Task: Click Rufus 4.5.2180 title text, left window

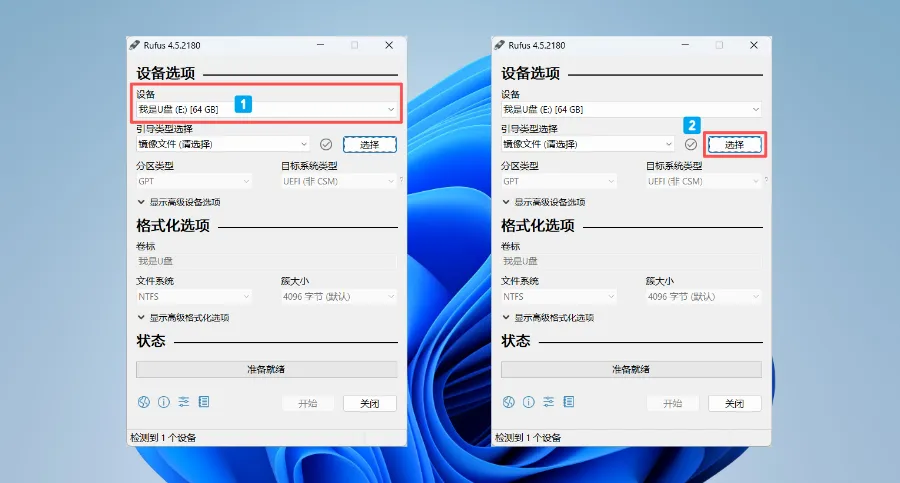Action: point(172,45)
